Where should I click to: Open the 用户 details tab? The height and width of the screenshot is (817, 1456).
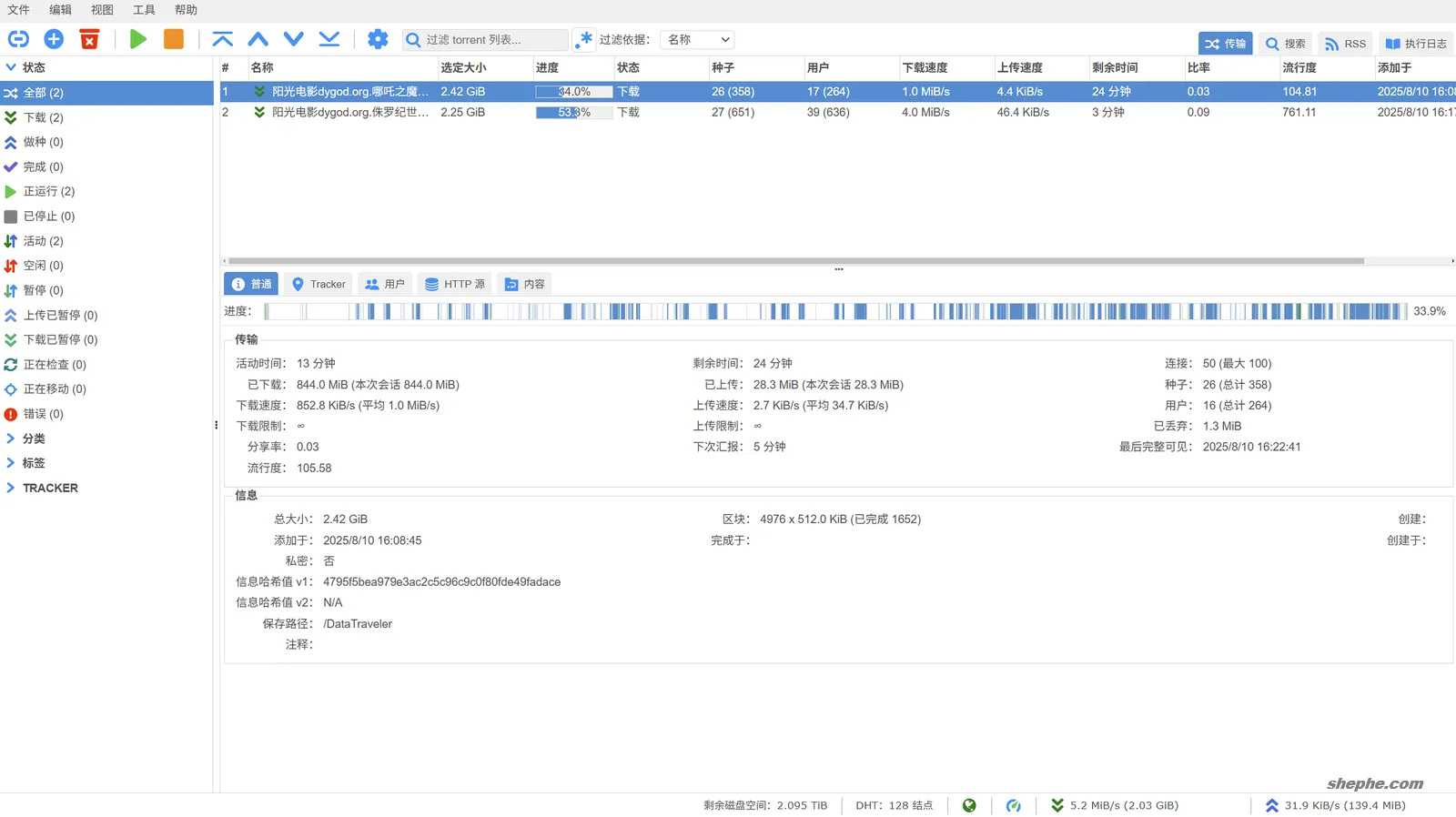tap(385, 284)
